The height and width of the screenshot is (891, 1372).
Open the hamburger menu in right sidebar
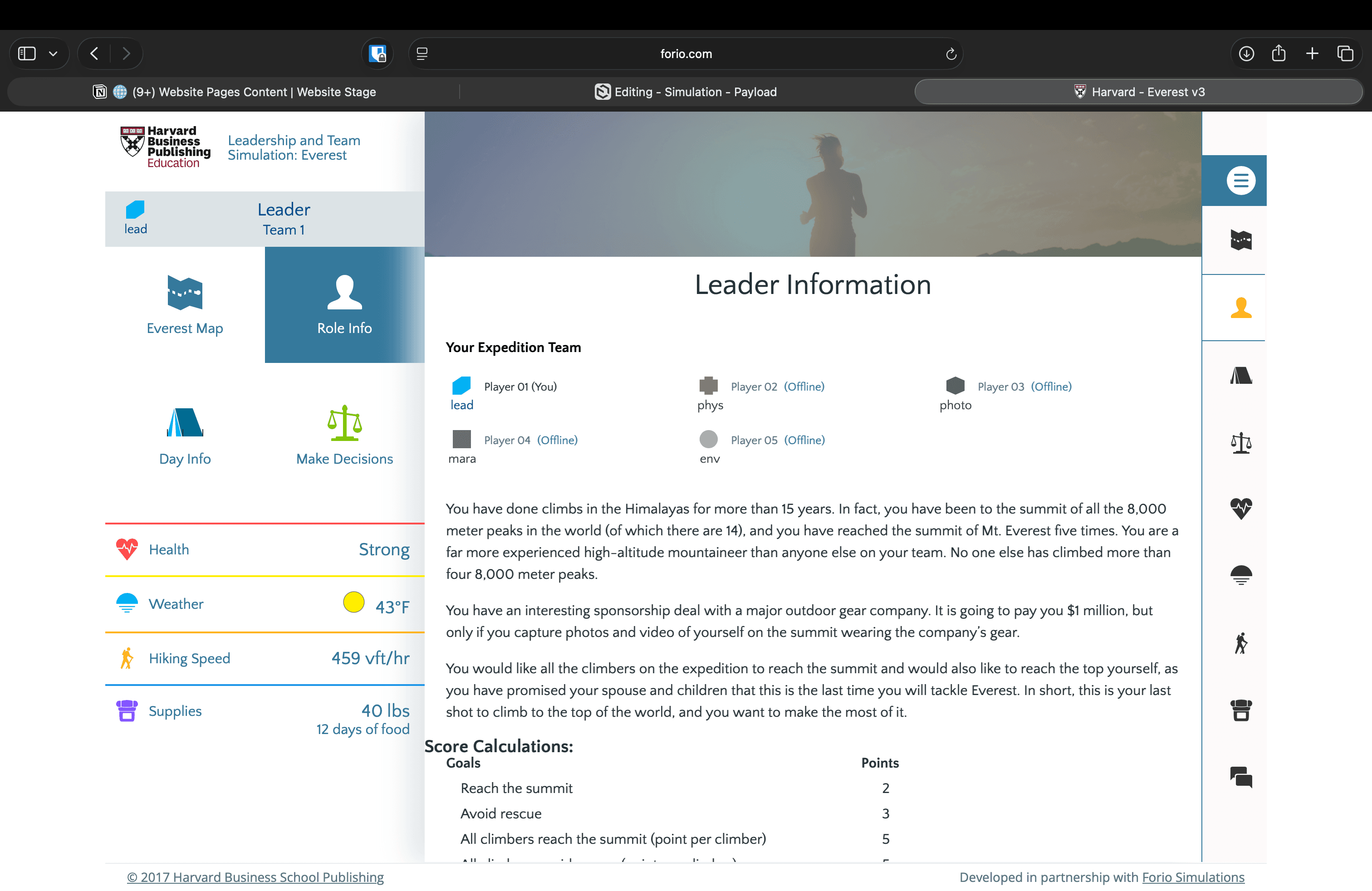pos(1240,181)
